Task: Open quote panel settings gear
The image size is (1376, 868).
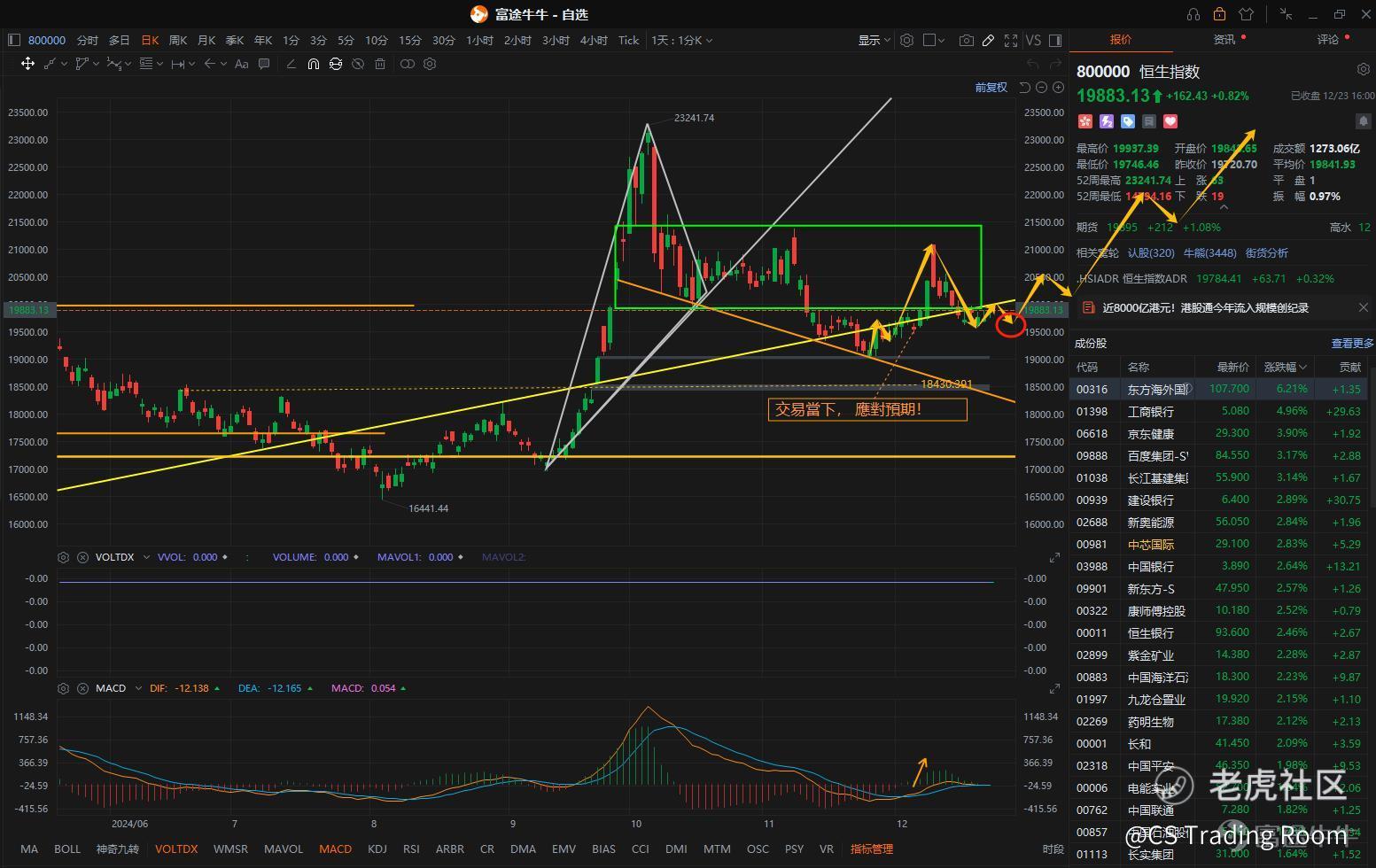Action: (1363, 69)
